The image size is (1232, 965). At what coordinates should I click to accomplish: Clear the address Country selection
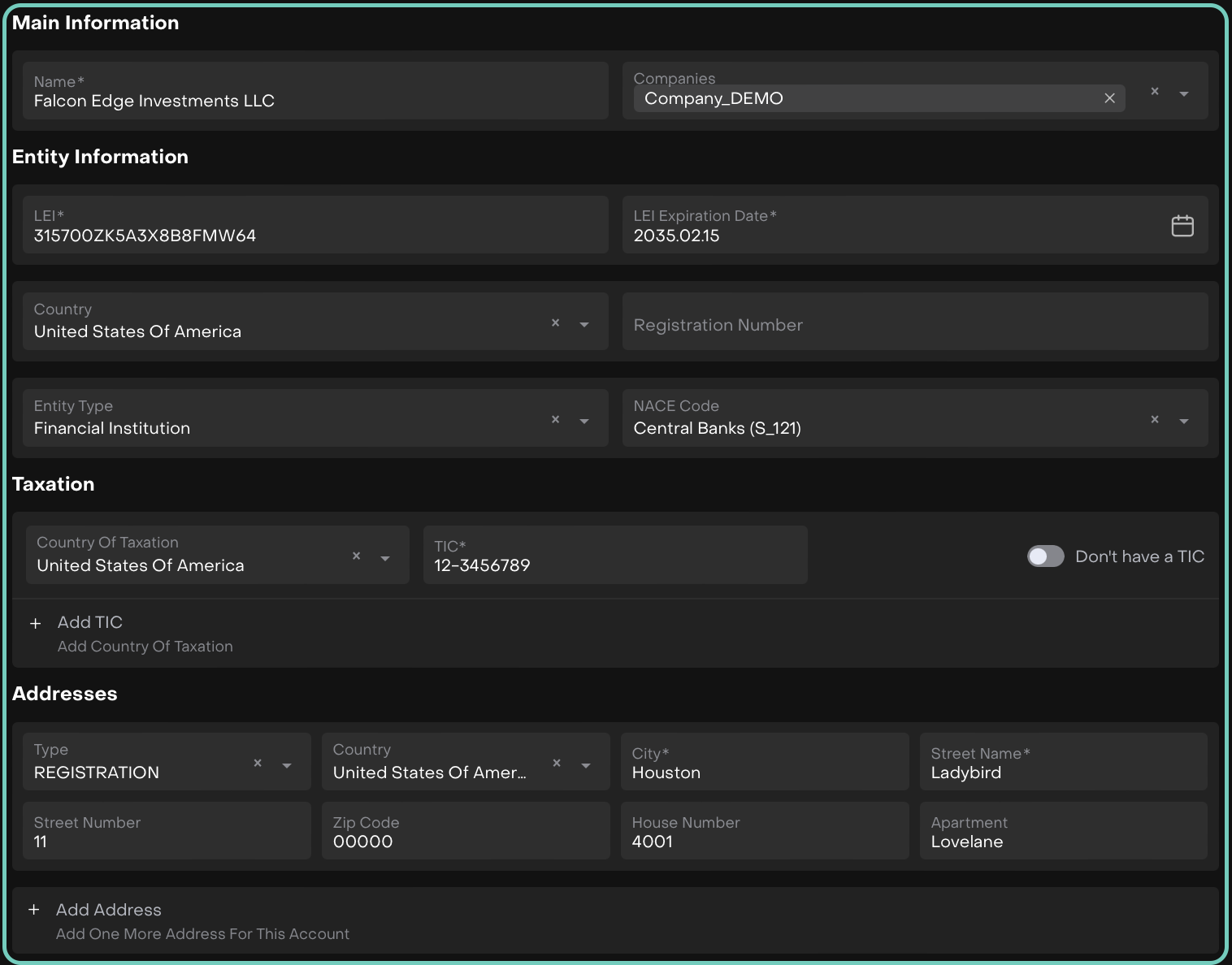pos(557,764)
